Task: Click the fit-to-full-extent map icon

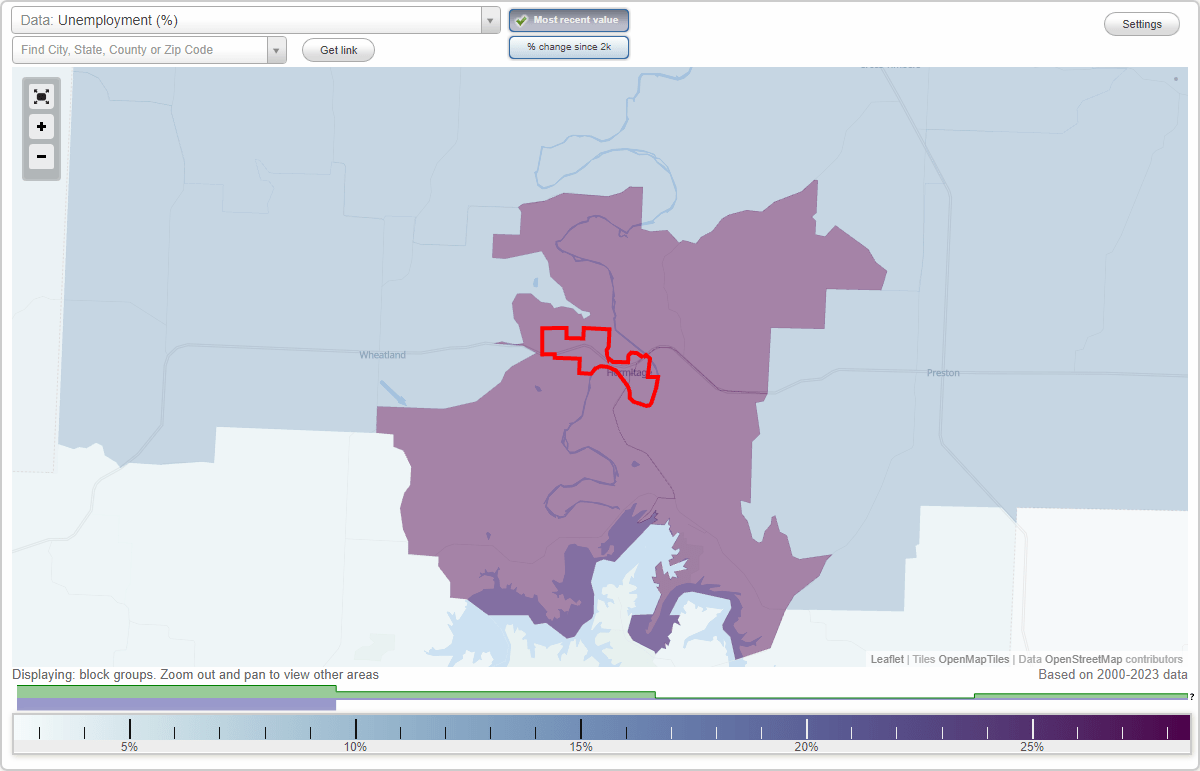Action: [x=41, y=96]
